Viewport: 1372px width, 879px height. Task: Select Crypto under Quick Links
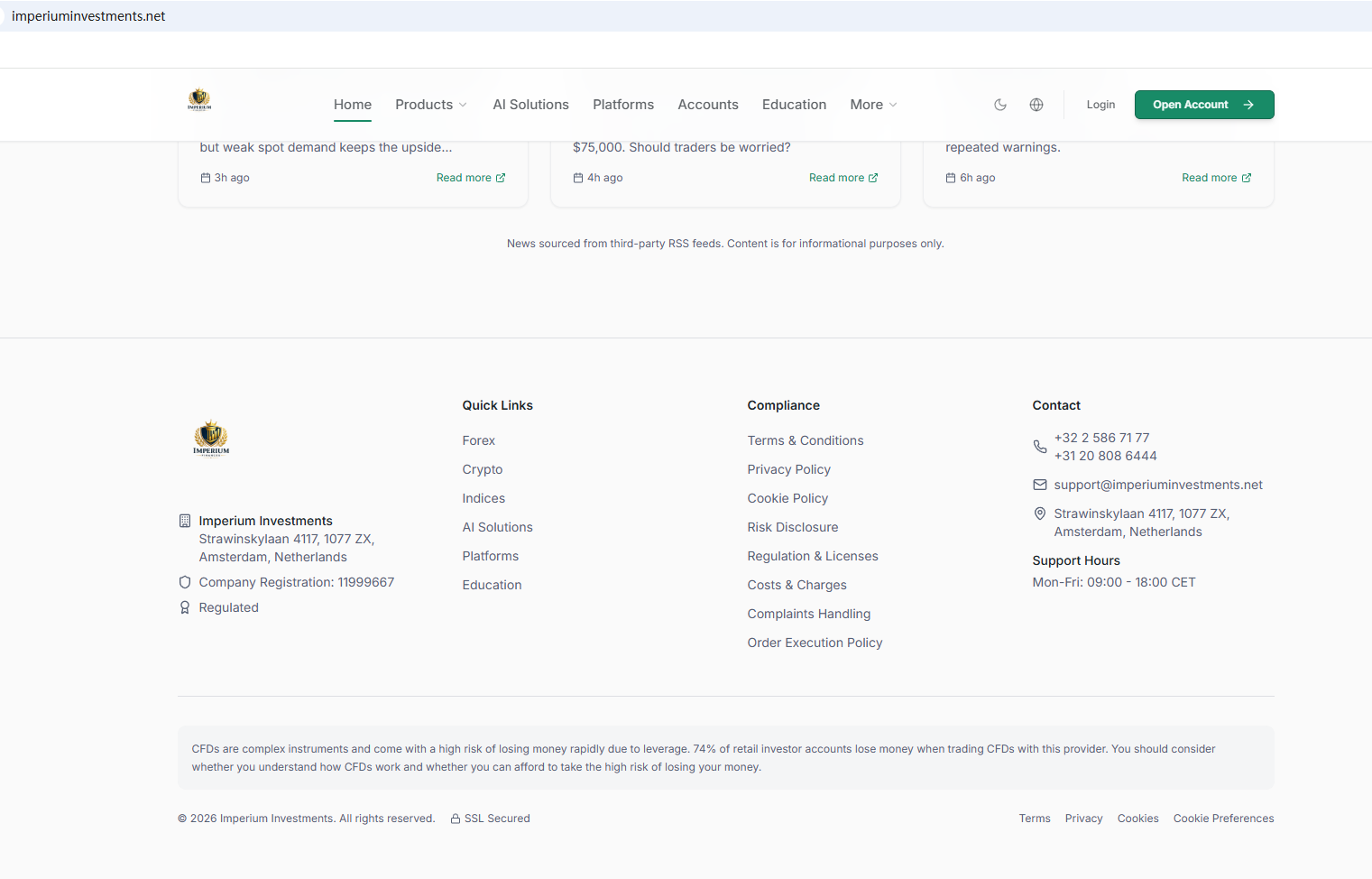(x=483, y=469)
